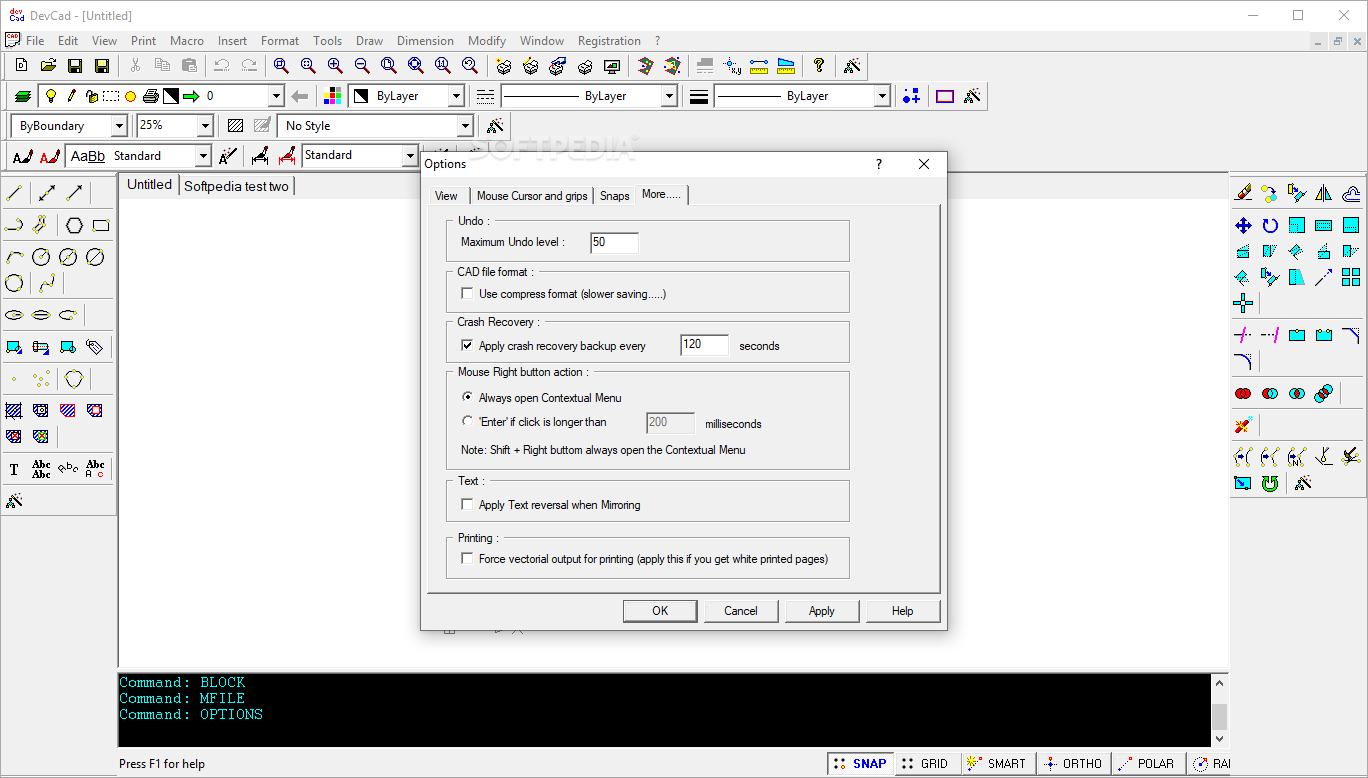The image size is (1368, 778).
Task: Click the Help button in Options dialog
Action: click(903, 611)
